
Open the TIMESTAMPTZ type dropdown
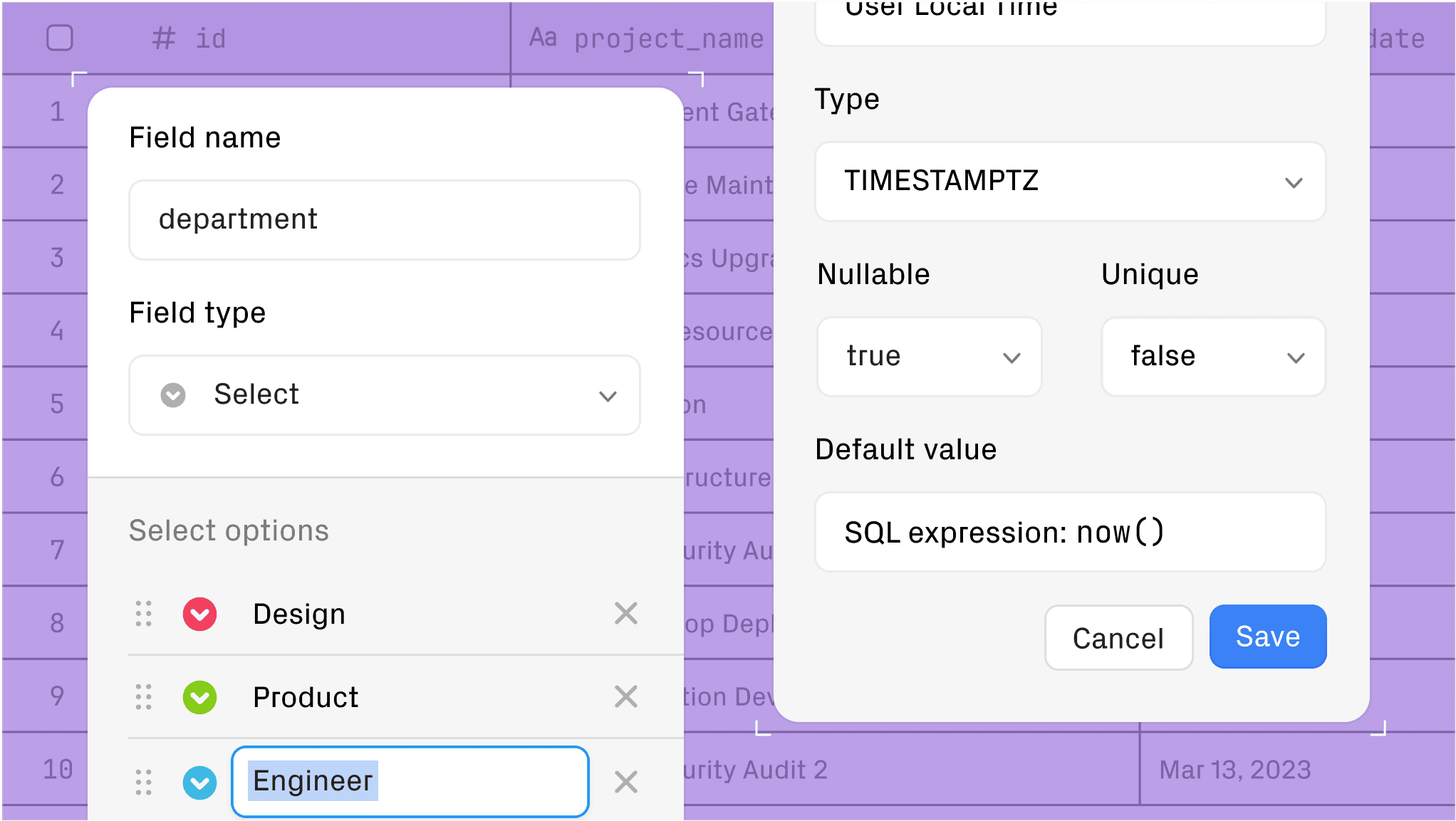click(1070, 182)
